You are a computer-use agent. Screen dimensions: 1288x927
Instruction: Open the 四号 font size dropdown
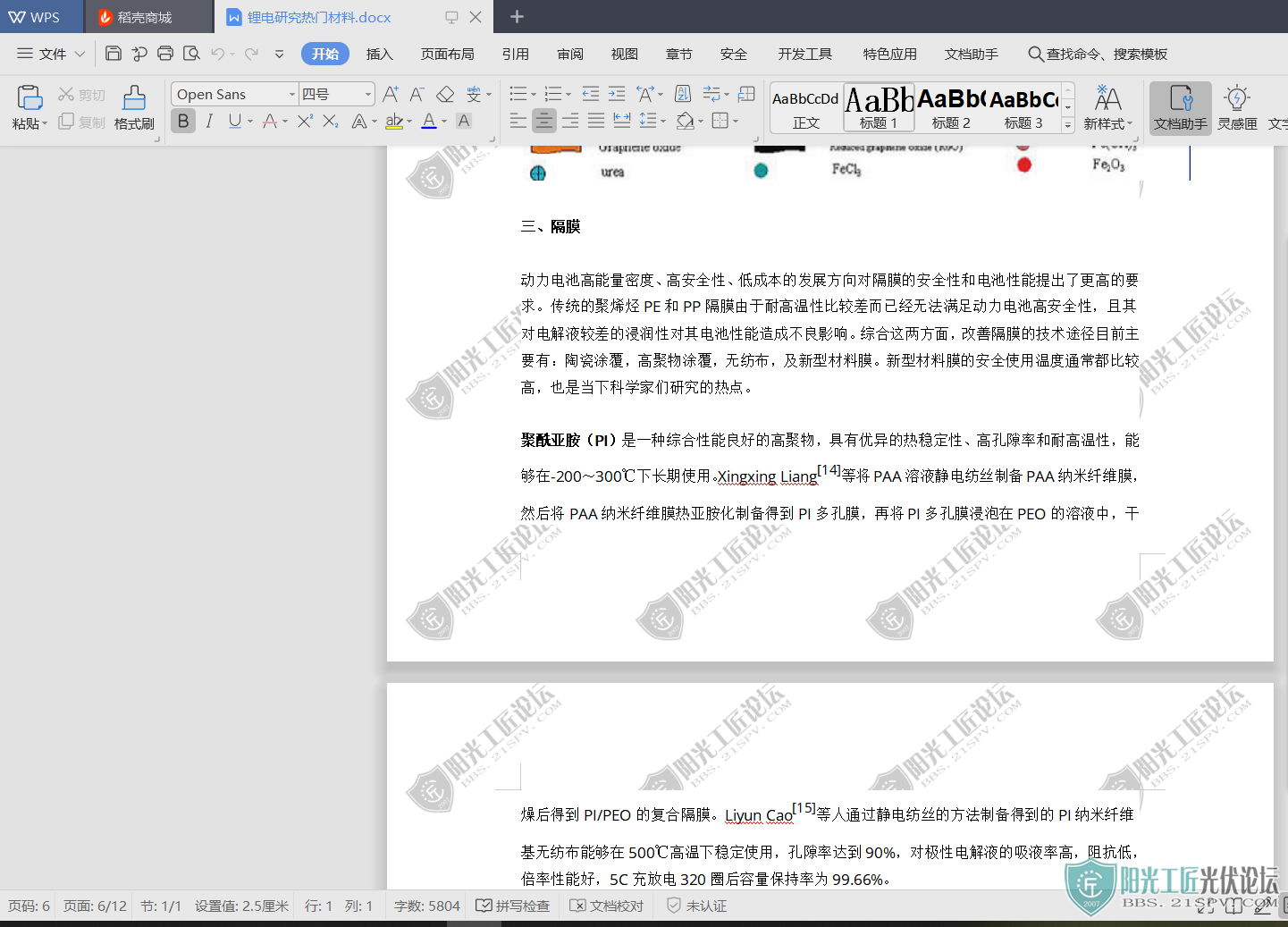368,94
